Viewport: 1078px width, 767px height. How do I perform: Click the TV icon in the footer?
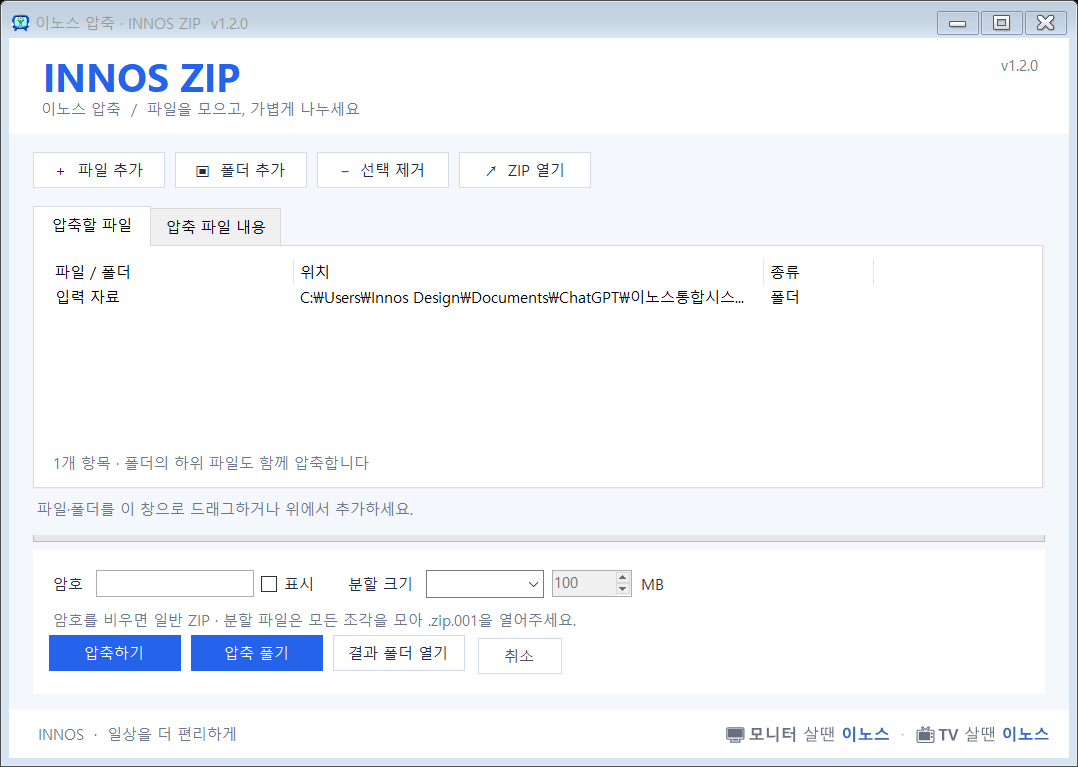[925, 735]
